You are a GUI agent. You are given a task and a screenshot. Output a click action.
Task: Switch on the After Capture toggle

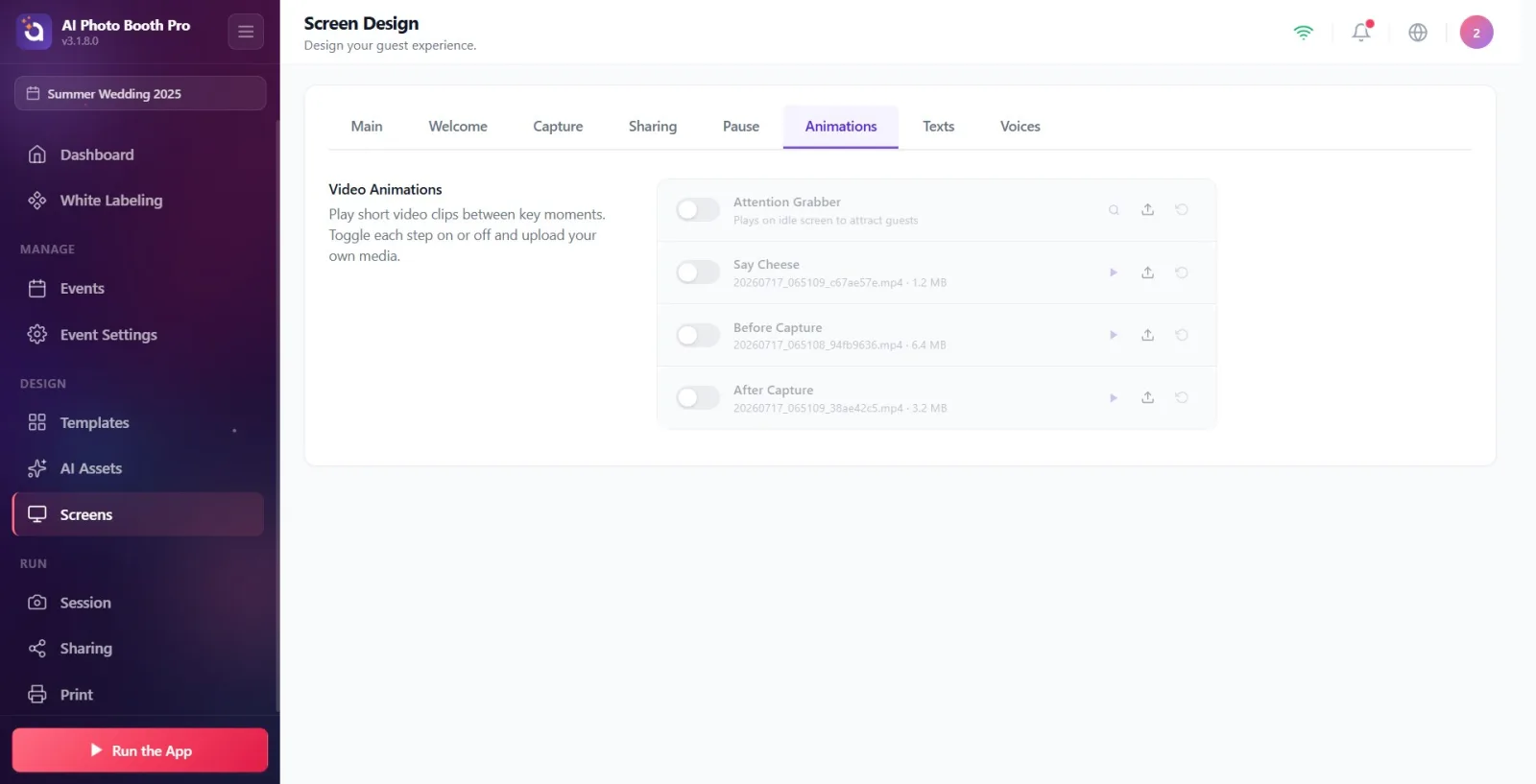pyautogui.click(x=698, y=397)
